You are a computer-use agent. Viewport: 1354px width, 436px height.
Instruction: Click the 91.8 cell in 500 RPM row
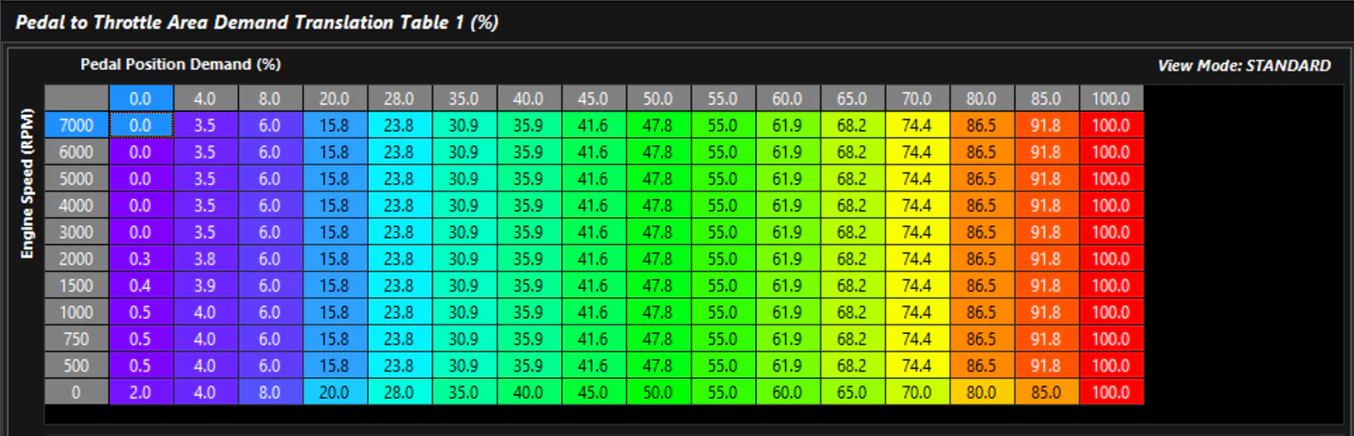coord(1046,364)
